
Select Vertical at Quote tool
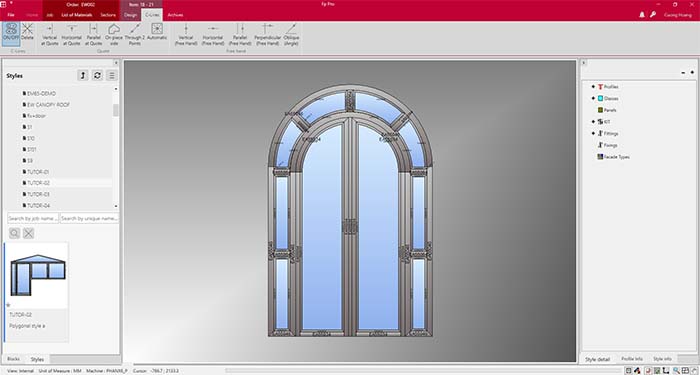(x=50, y=34)
